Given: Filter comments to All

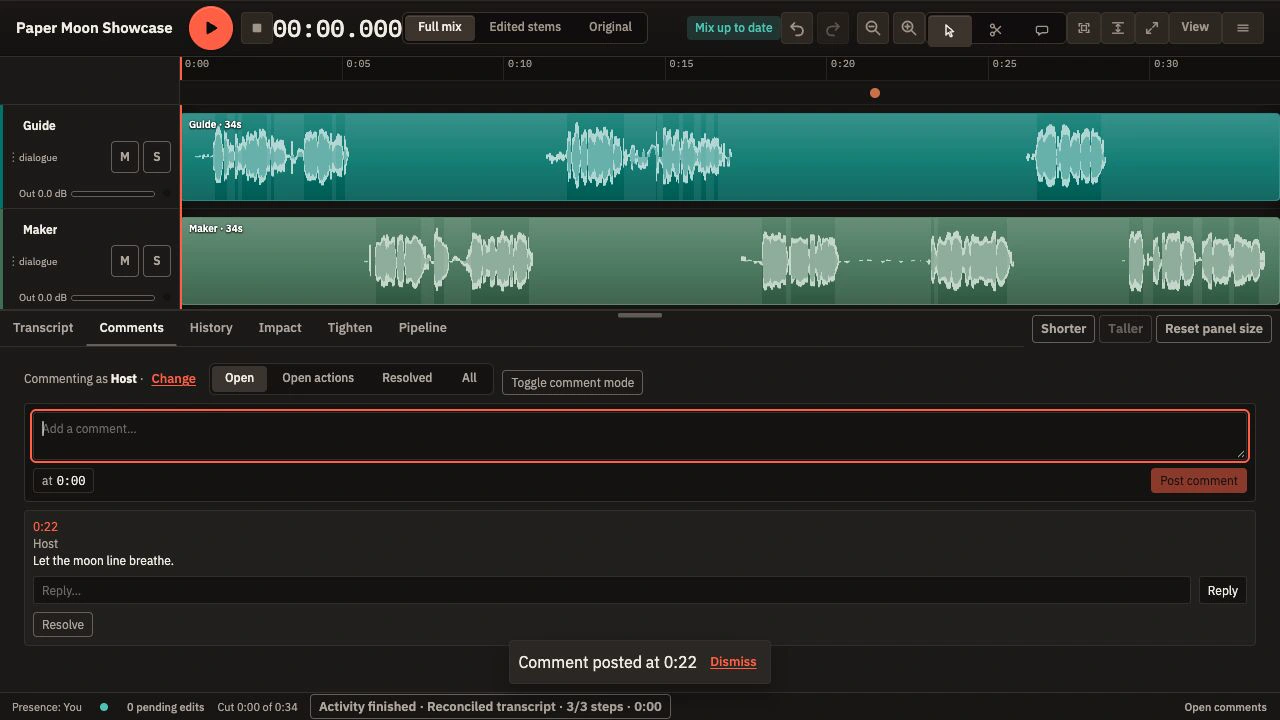Looking at the screenshot, I should [x=469, y=378].
